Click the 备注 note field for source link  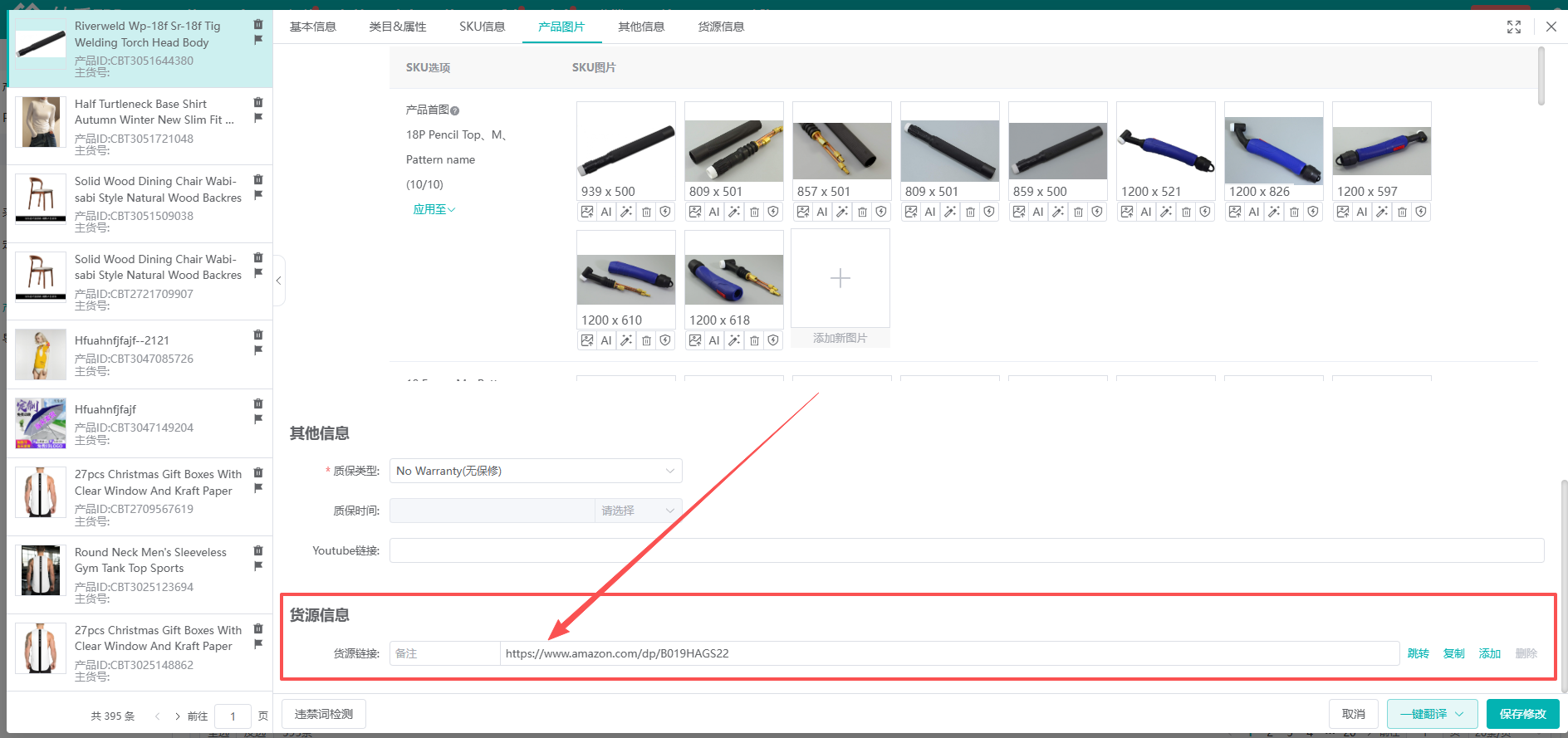point(445,653)
